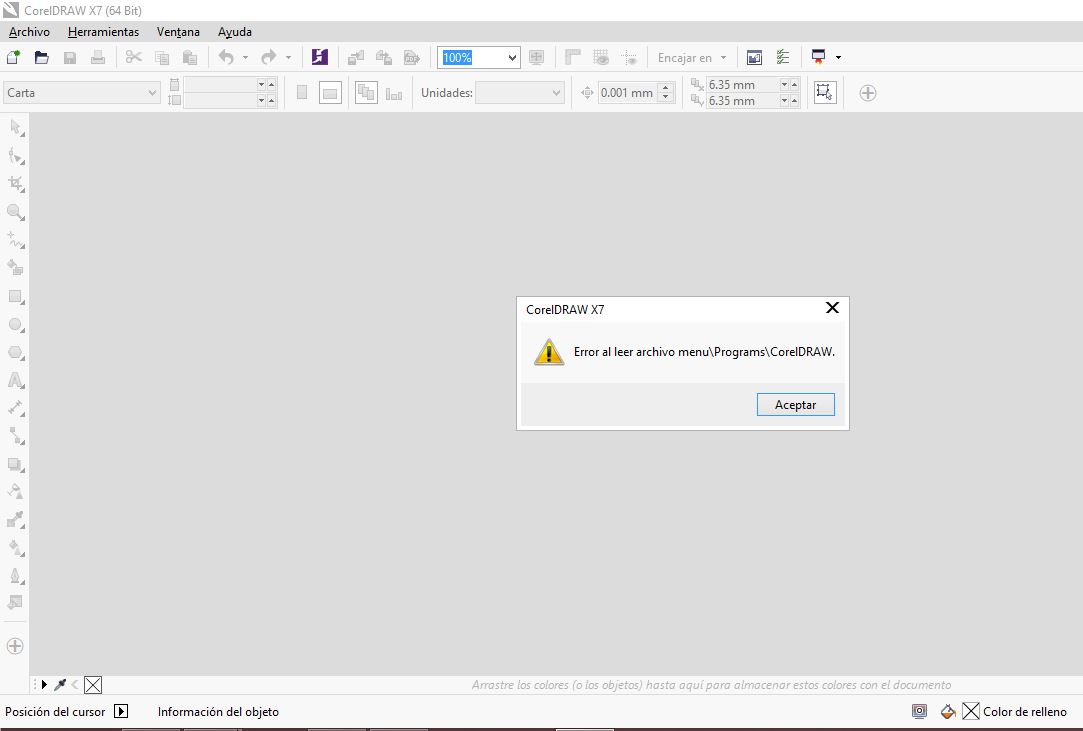Apply layout to current page only

(394, 93)
